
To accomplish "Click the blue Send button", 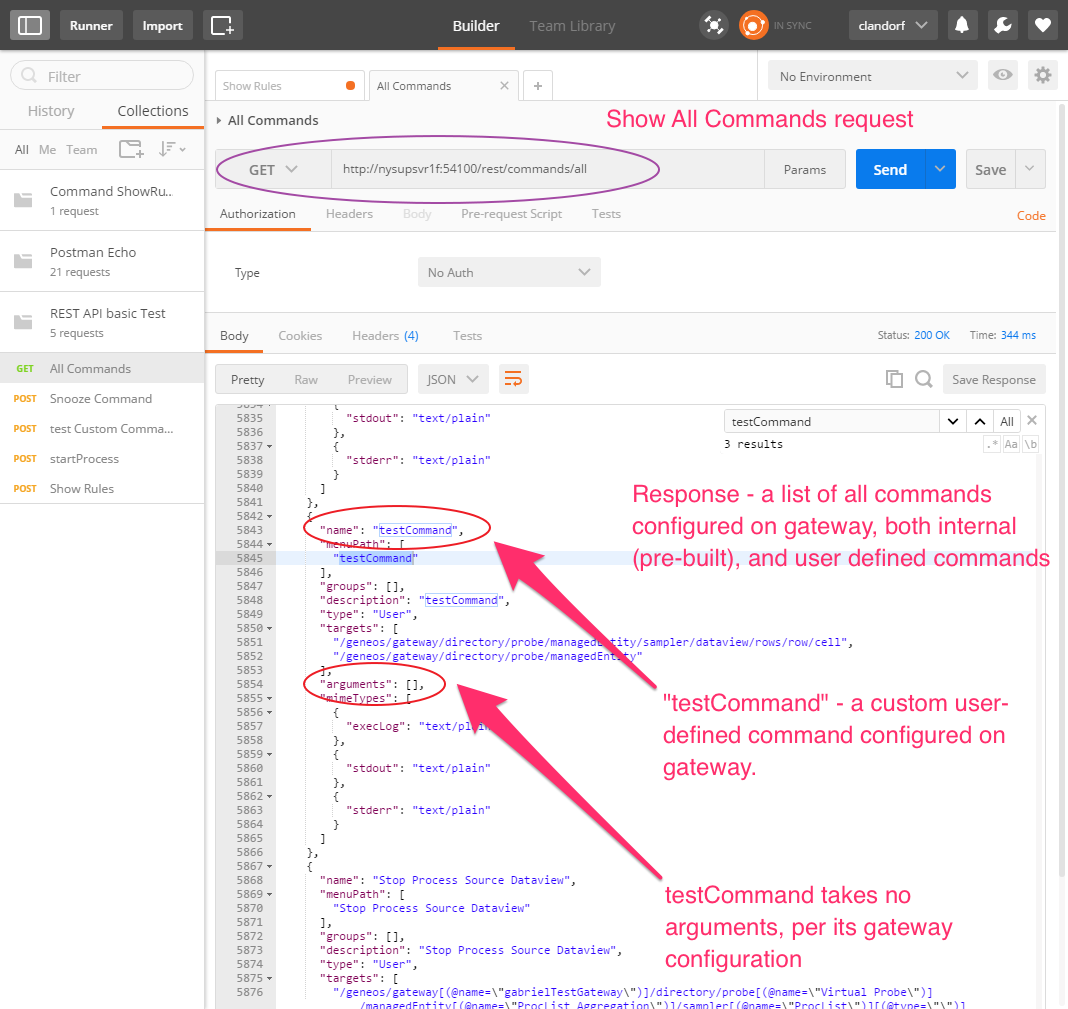I will click(x=889, y=170).
